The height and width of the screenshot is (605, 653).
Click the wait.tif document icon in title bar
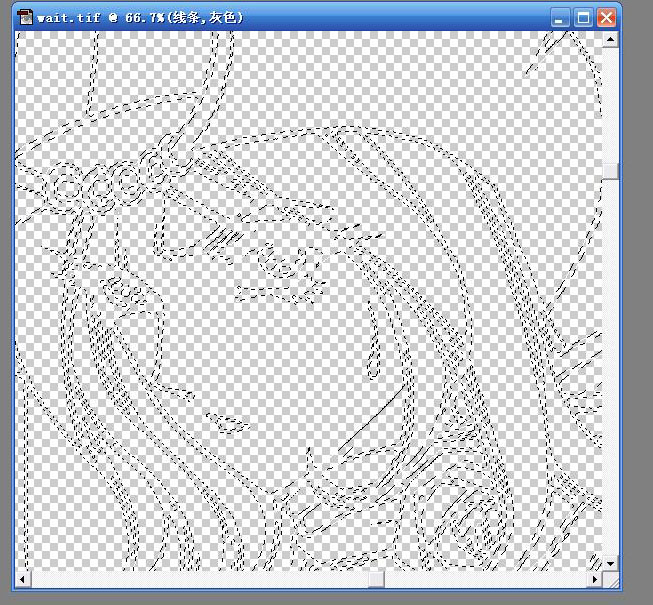click(x=25, y=18)
